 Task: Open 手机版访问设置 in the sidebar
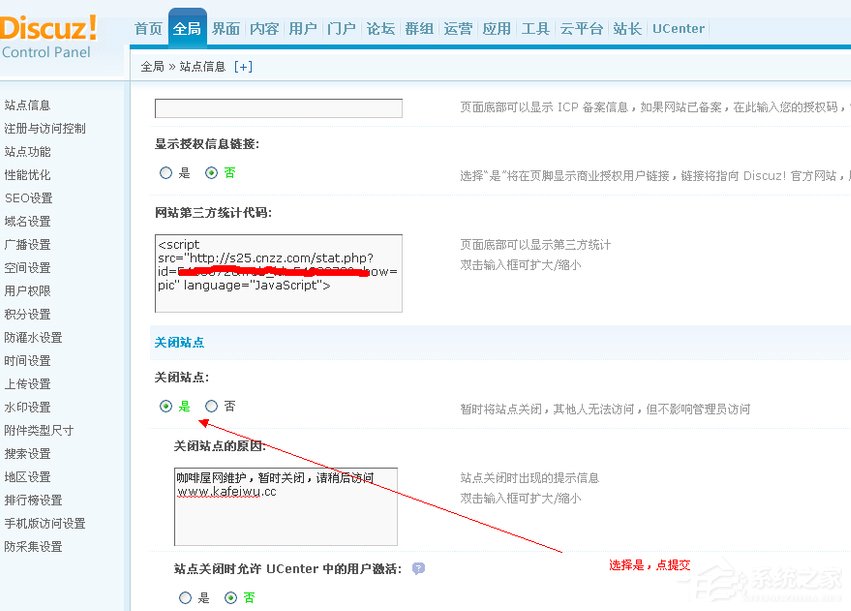[42, 522]
